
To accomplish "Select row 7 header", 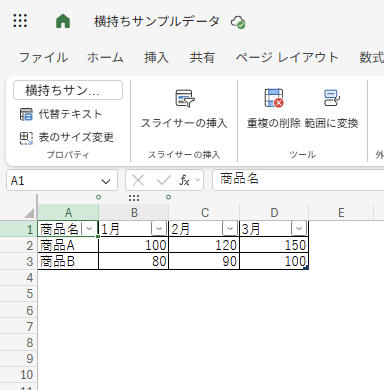I will click(x=19, y=326).
